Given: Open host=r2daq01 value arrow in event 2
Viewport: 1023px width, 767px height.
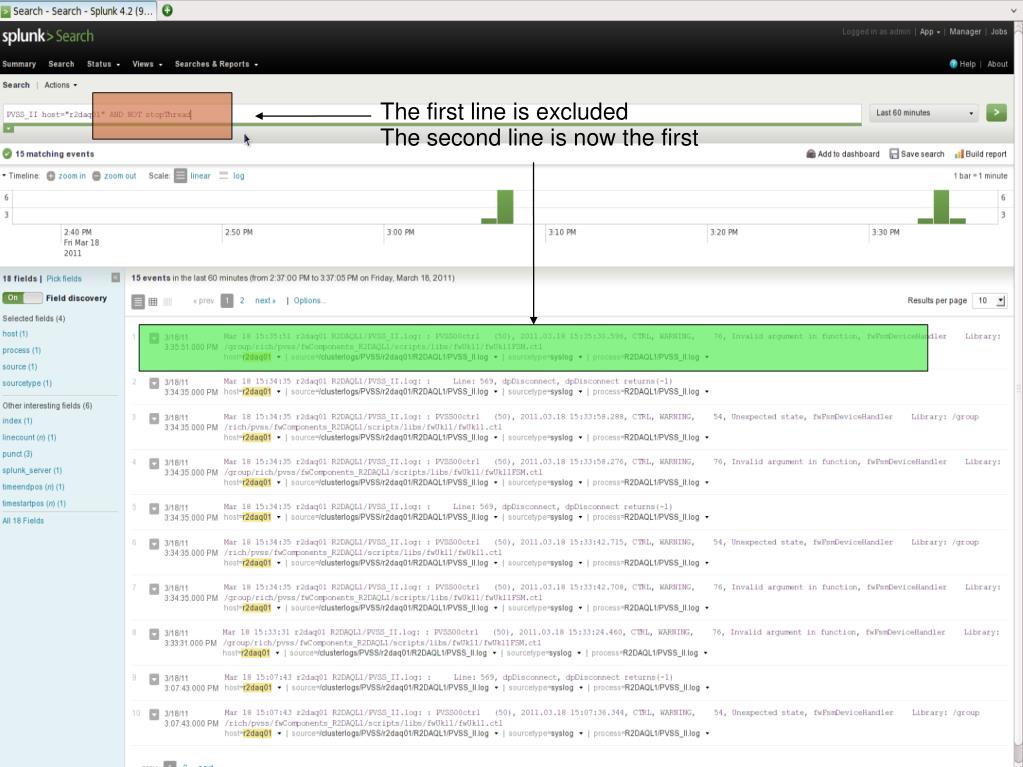Looking at the screenshot, I should pyautogui.click(x=279, y=392).
